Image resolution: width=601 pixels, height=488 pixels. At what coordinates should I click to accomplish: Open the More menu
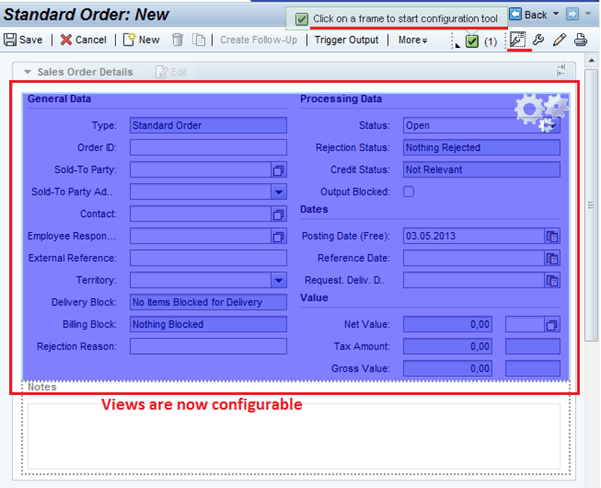412,40
